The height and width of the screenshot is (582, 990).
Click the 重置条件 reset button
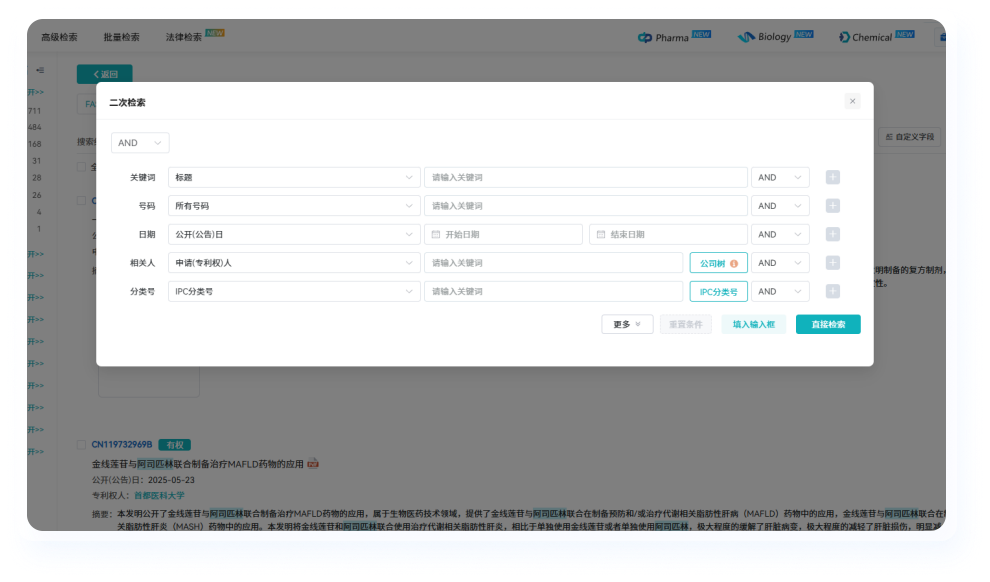(686, 324)
